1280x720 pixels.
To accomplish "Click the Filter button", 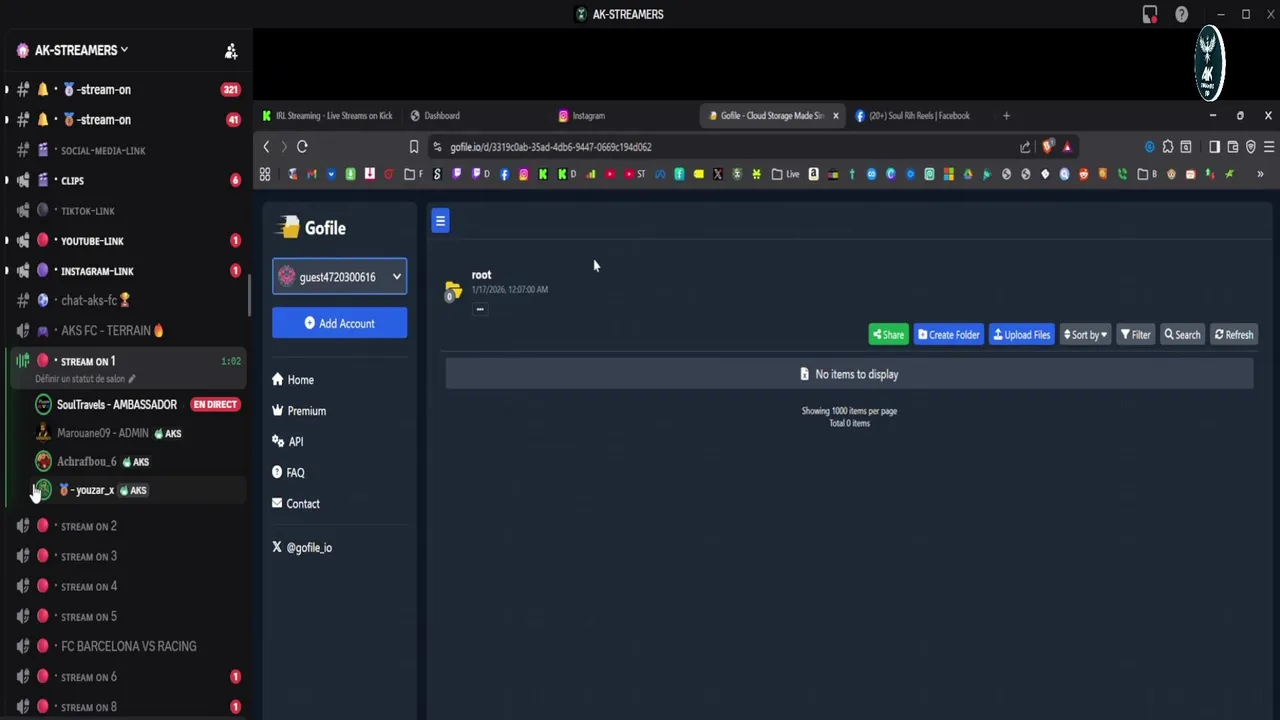I will click(1136, 335).
